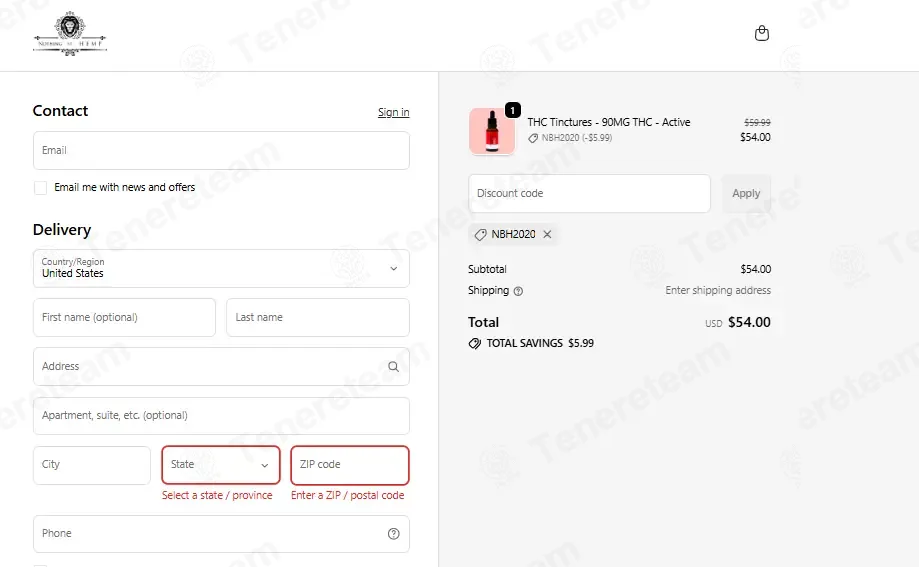Click the struck-through $59.99 price

(x=757, y=123)
